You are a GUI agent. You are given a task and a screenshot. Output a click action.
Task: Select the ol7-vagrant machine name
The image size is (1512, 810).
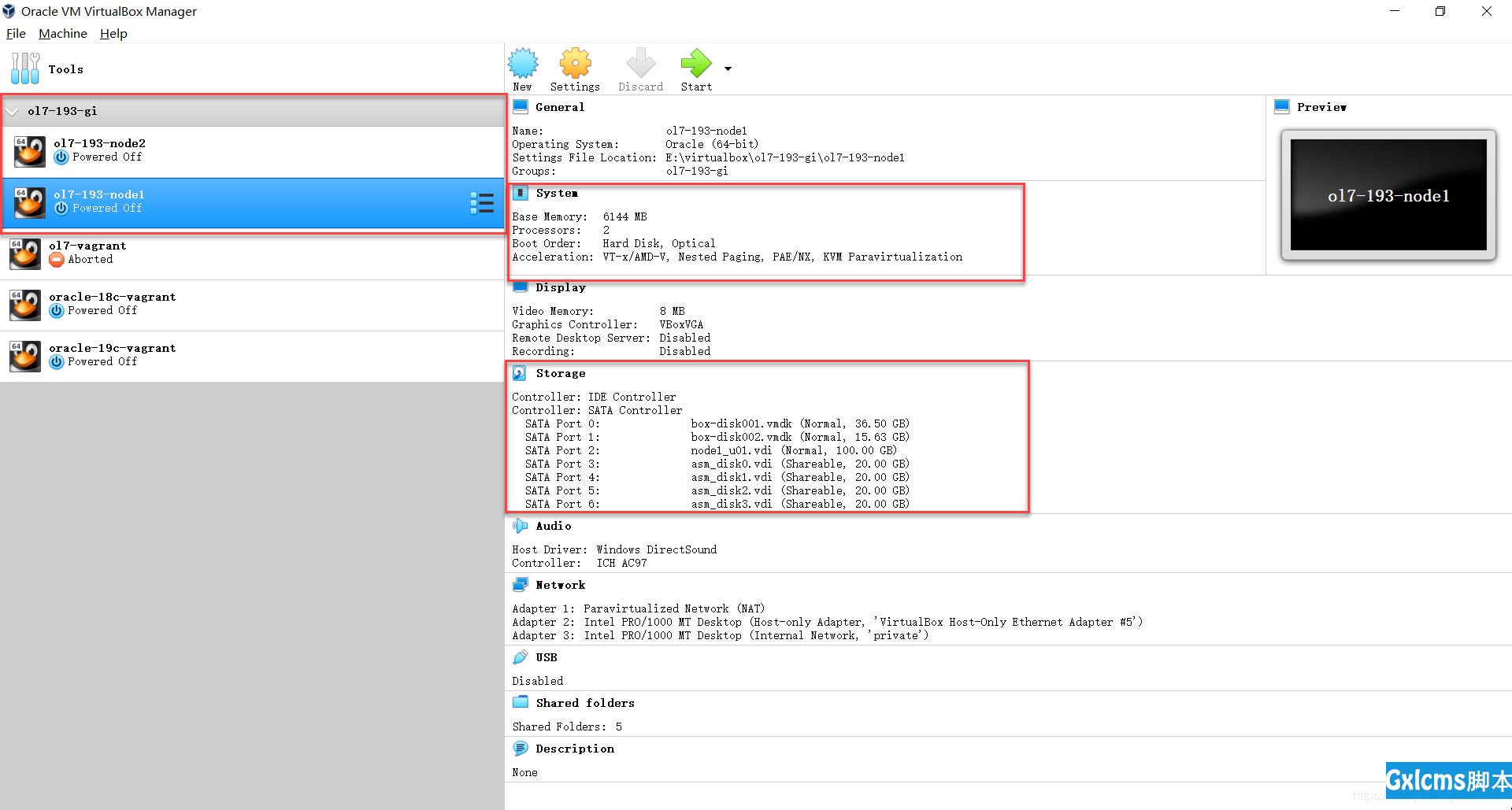click(87, 246)
